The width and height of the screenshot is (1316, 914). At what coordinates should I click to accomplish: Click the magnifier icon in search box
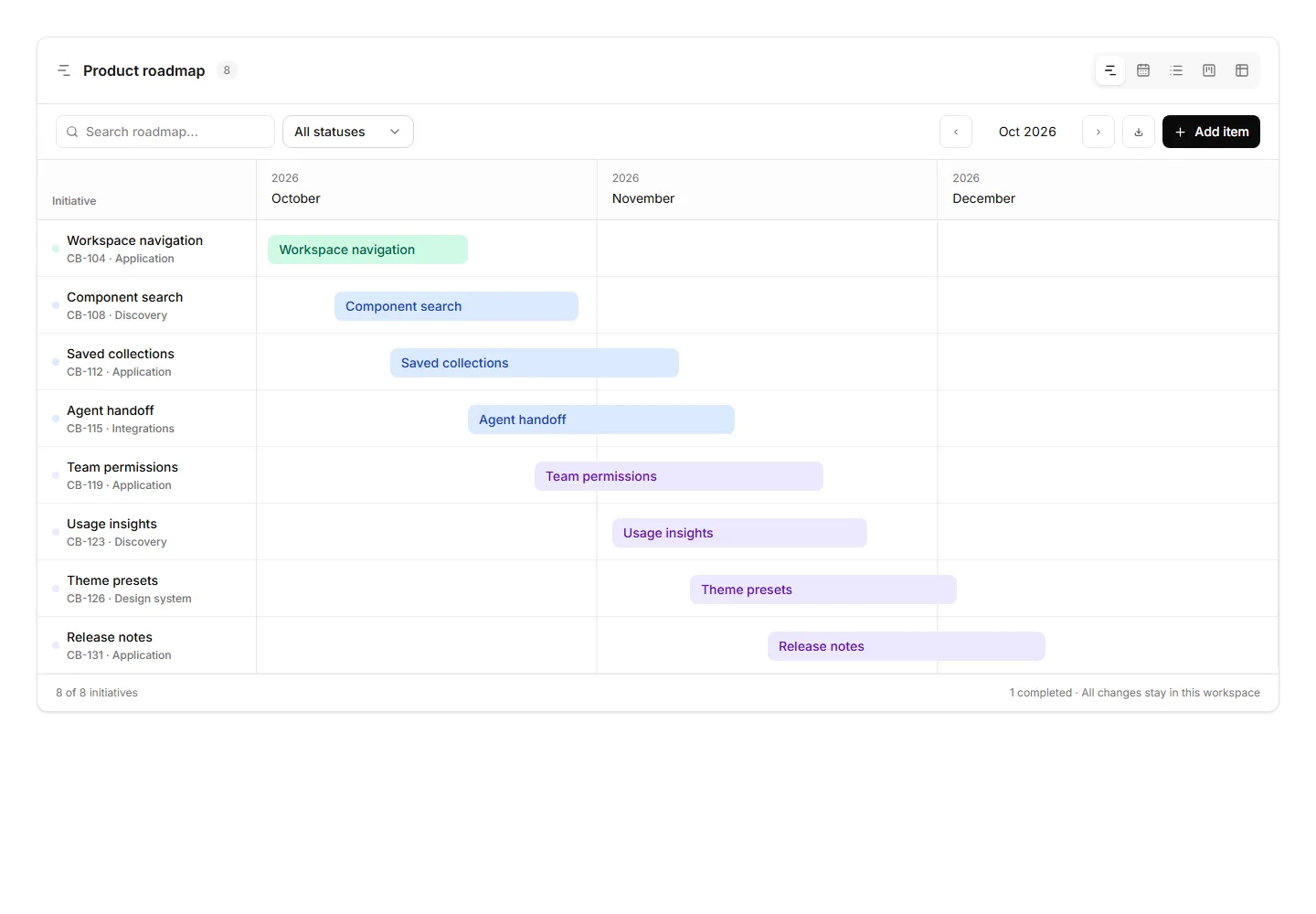coord(72,132)
